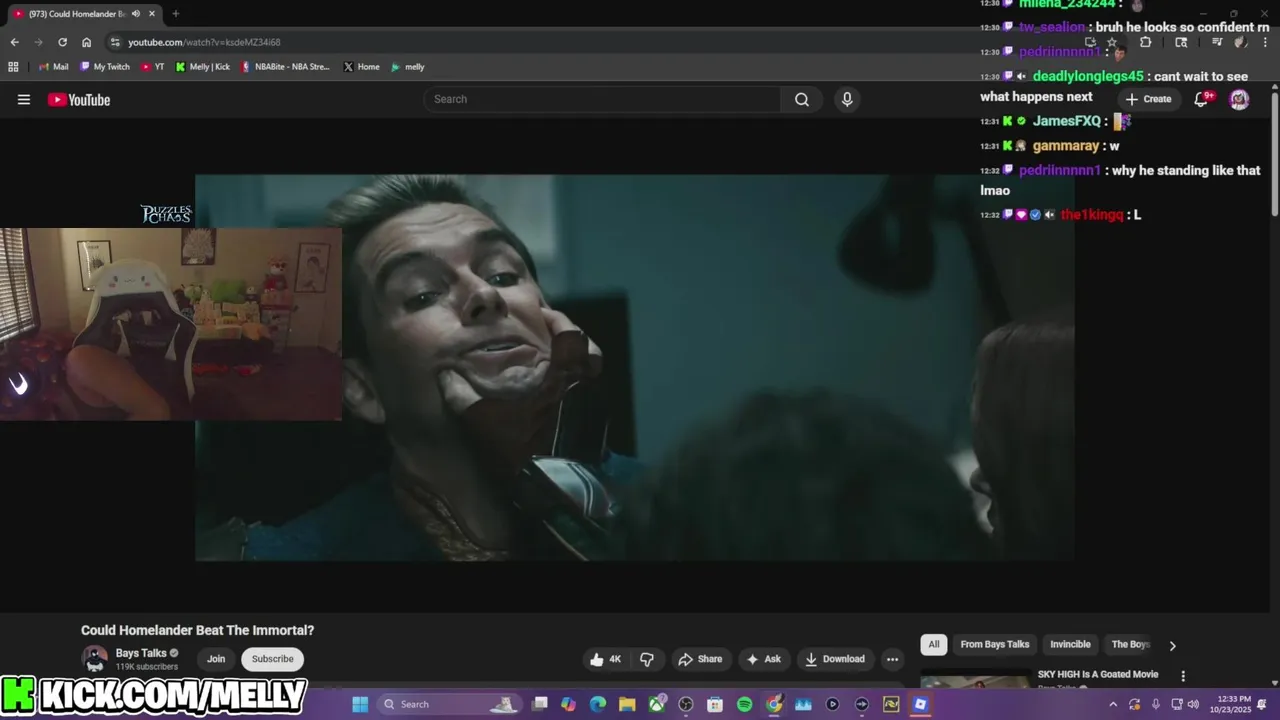Open the bookmarks apps grid icon
Screen dimensions: 1280x720
[x=13, y=67]
